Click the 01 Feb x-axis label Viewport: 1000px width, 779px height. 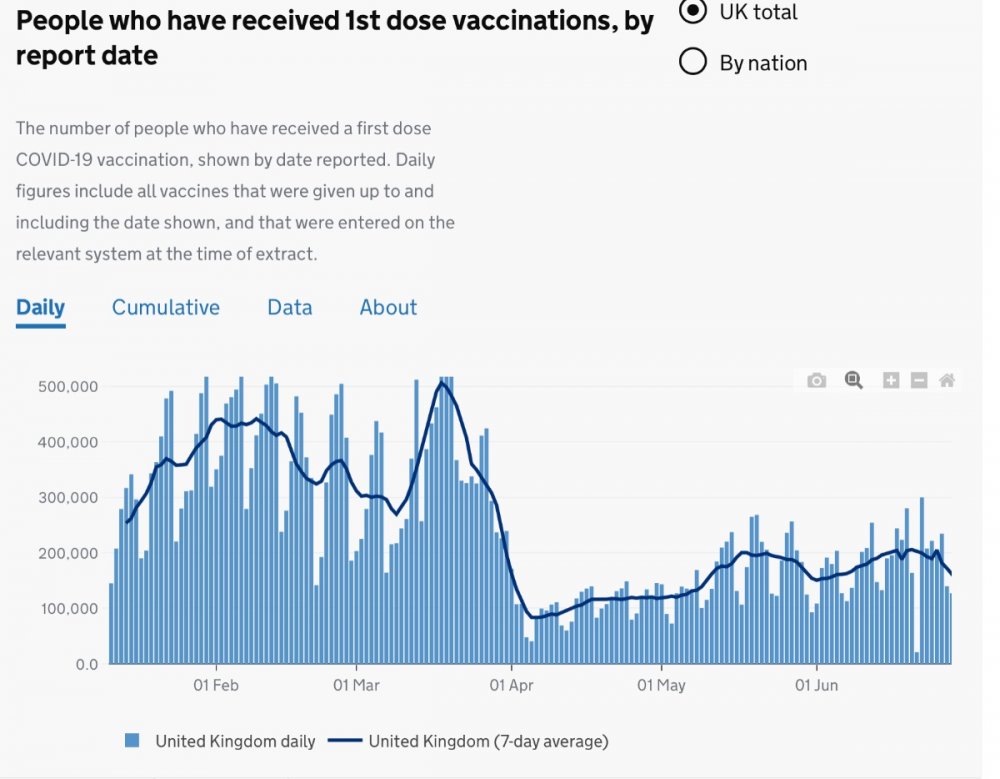point(217,685)
